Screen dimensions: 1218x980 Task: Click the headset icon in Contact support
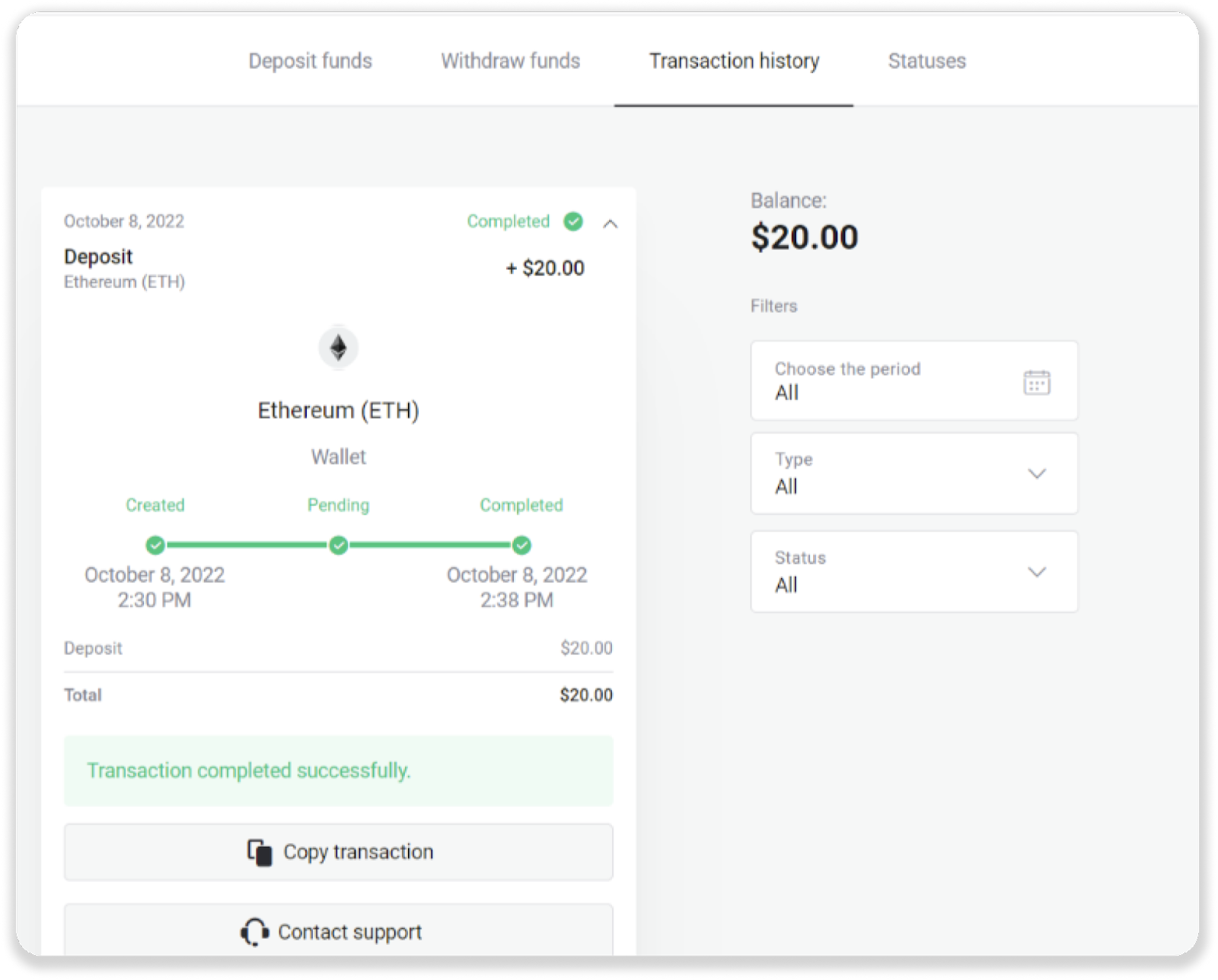254,932
